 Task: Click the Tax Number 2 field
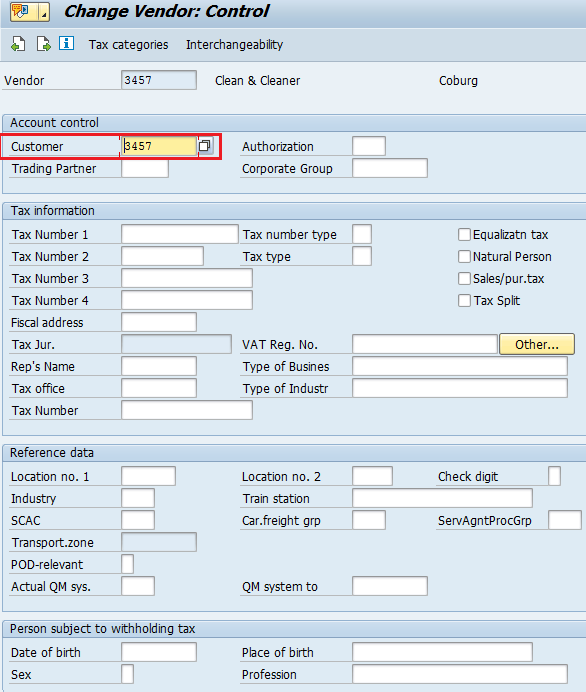(x=162, y=256)
